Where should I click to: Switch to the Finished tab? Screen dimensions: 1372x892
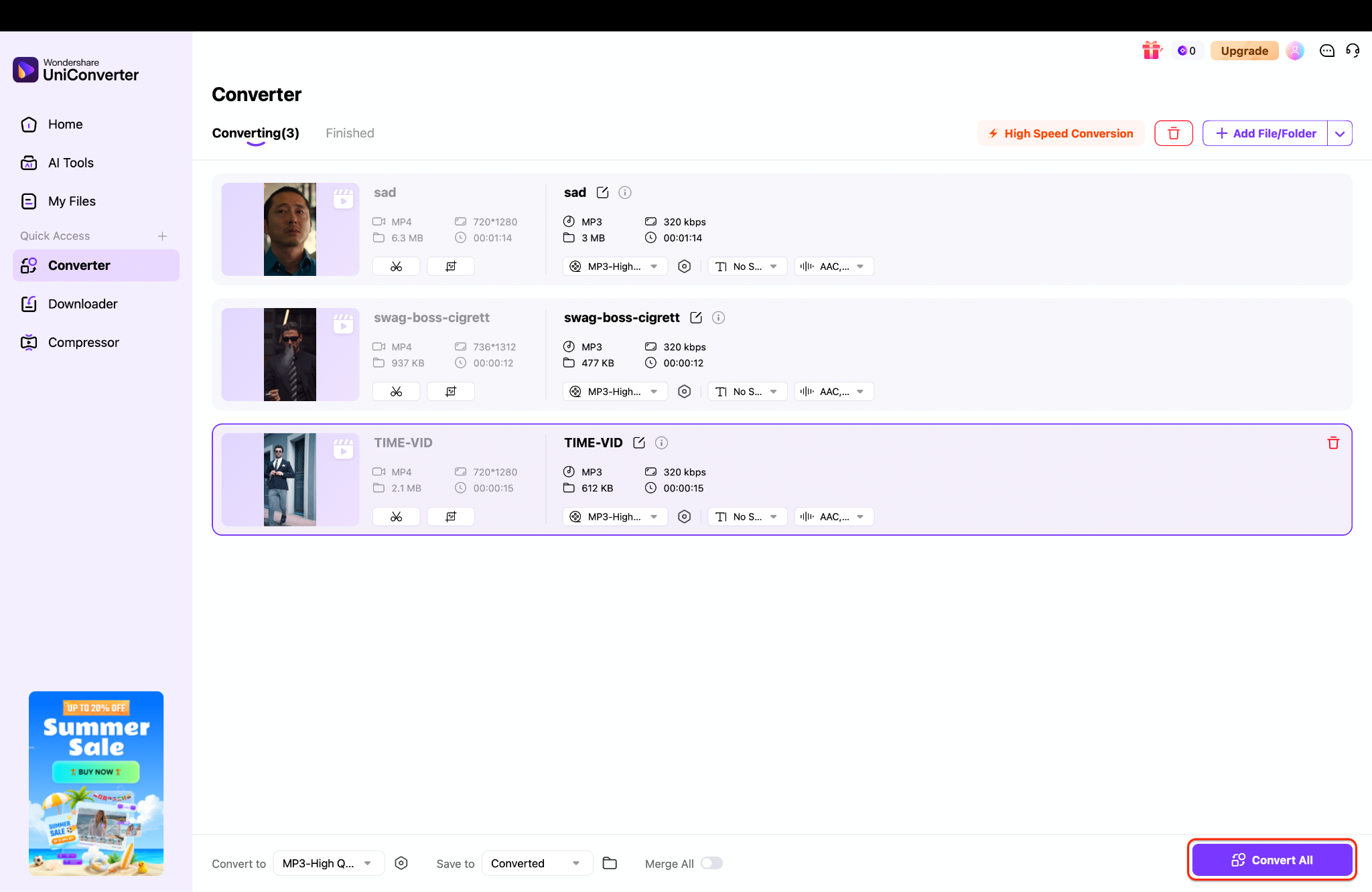350,133
